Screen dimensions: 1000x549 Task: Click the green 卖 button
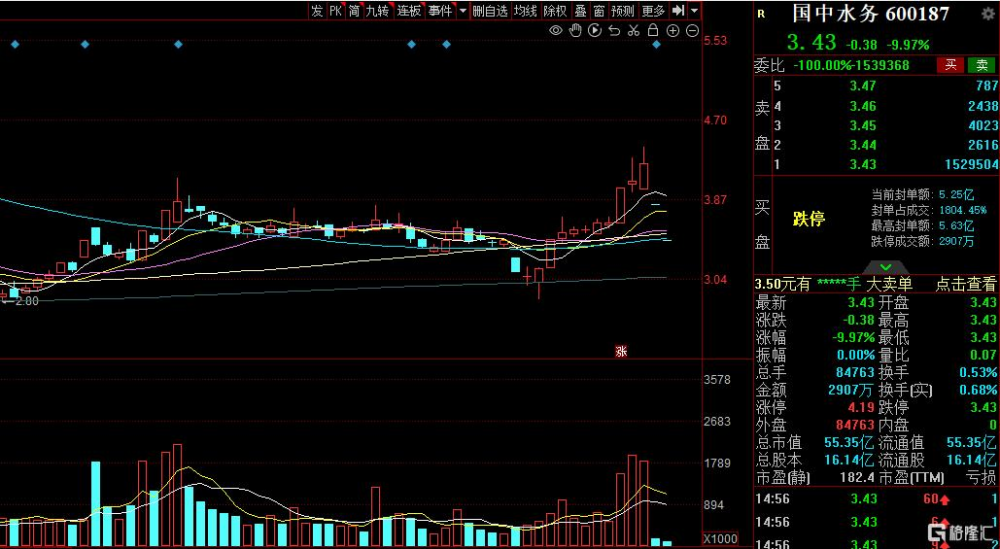[x=982, y=64]
